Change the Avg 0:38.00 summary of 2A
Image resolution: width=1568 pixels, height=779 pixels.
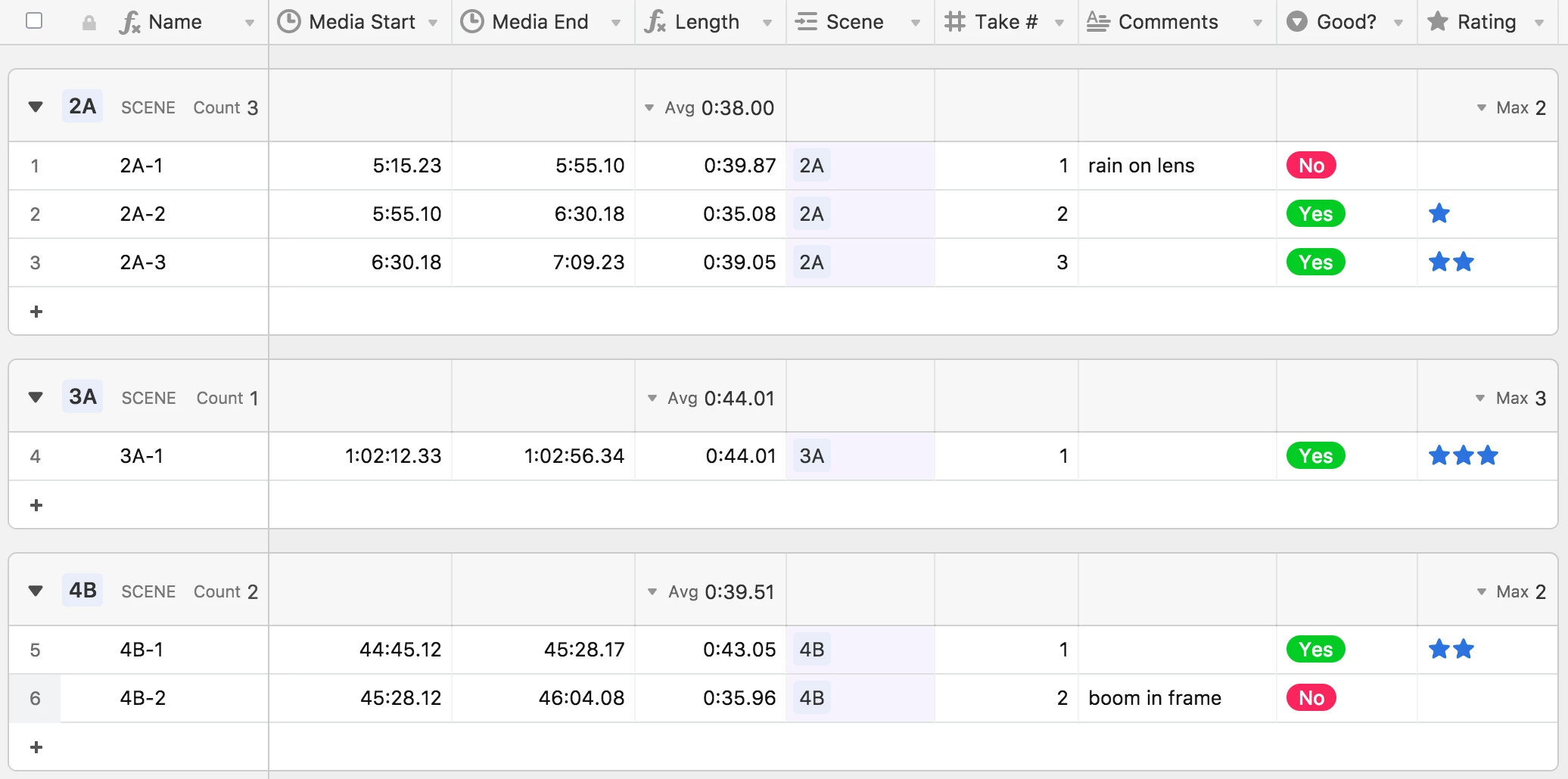coord(709,107)
